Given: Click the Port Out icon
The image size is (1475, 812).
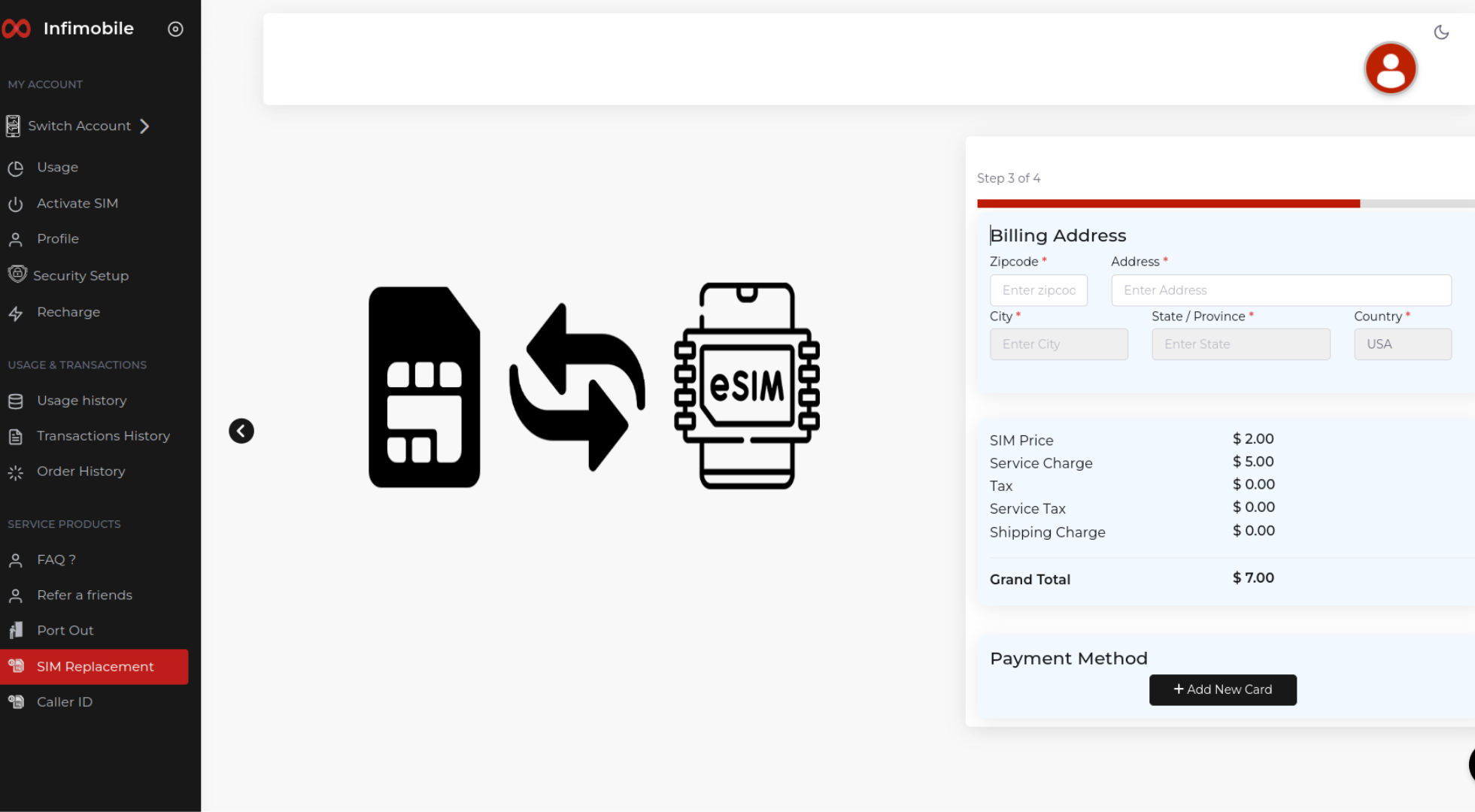Looking at the screenshot, I should [x=16, y=630].
